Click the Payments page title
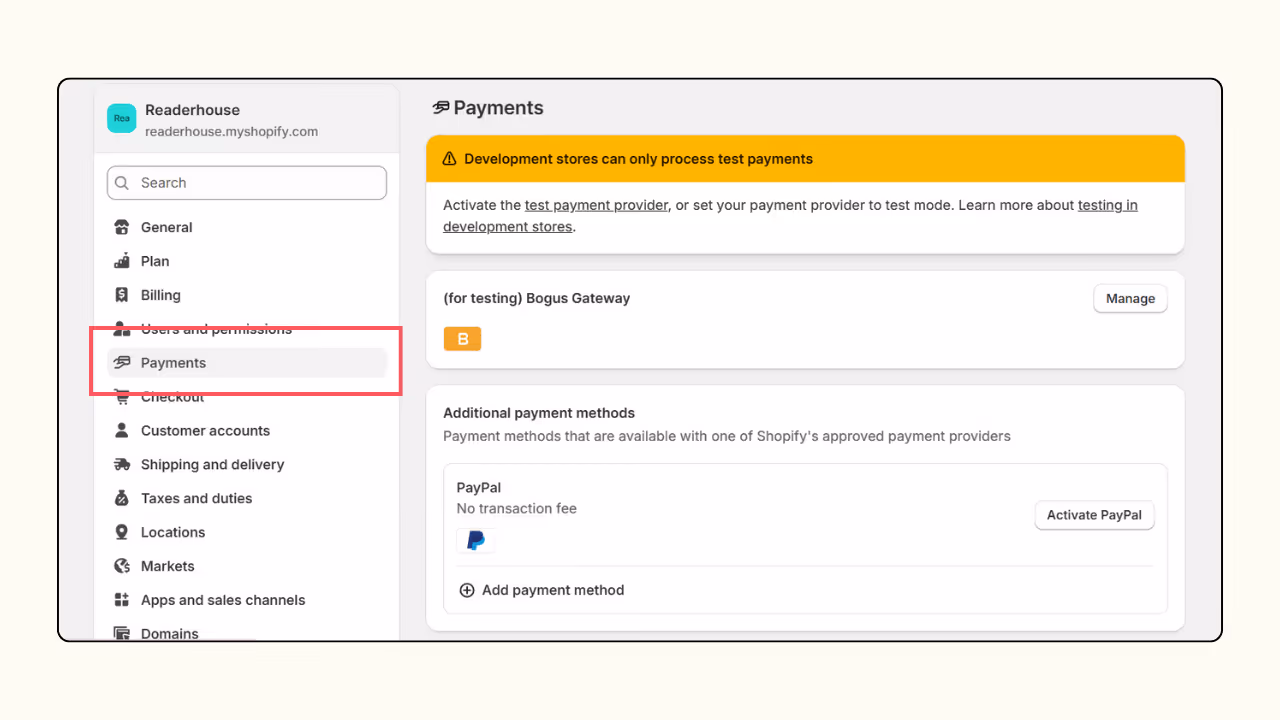1280x720 pixels. point(499,108)
